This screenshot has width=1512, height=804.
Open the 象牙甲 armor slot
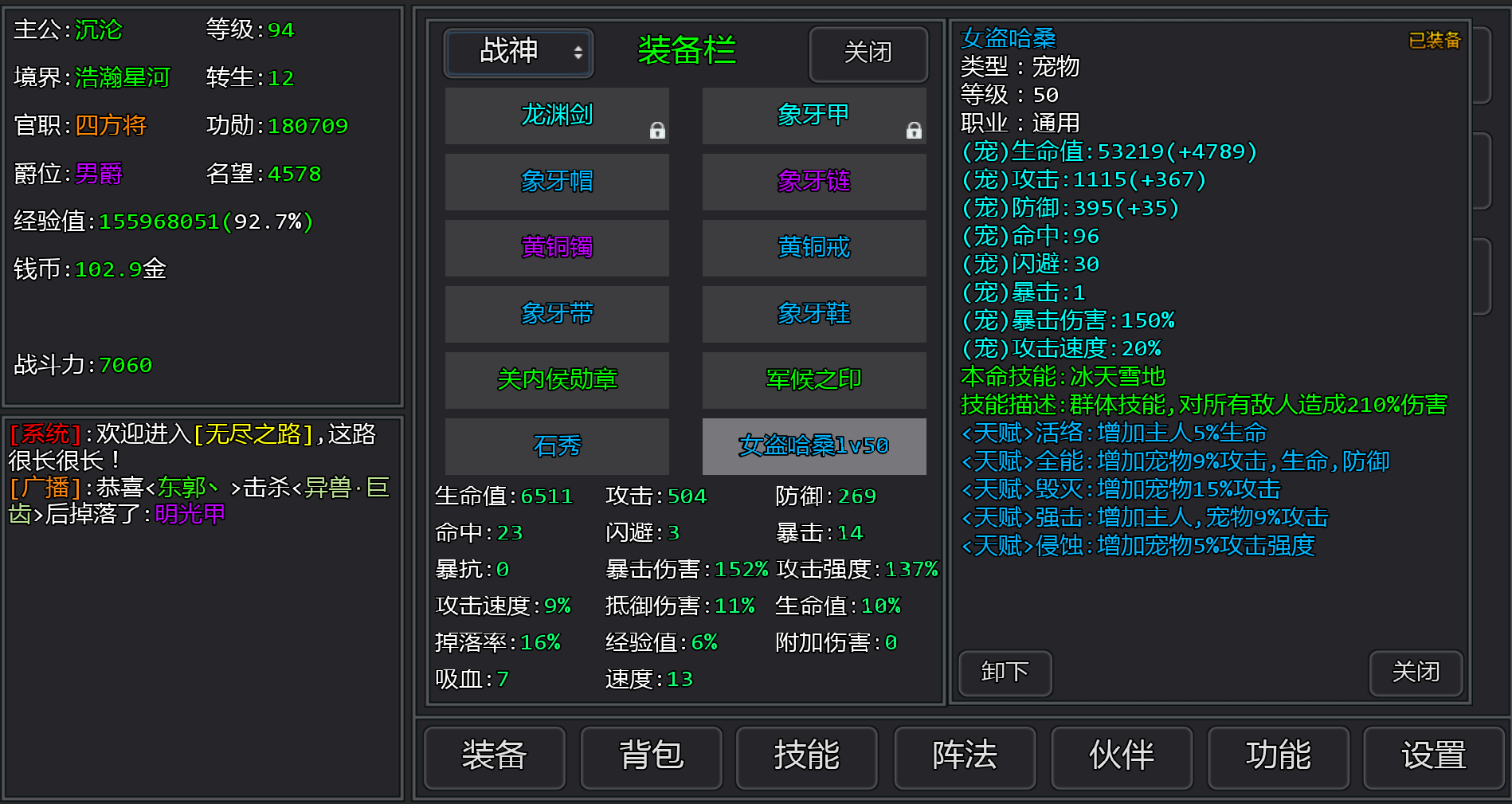[813, 116]
